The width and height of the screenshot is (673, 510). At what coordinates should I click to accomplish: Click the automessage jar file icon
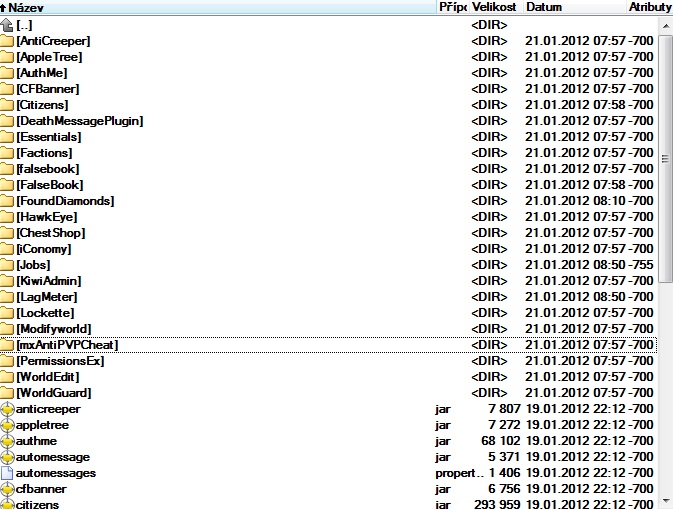coord(7,457)
